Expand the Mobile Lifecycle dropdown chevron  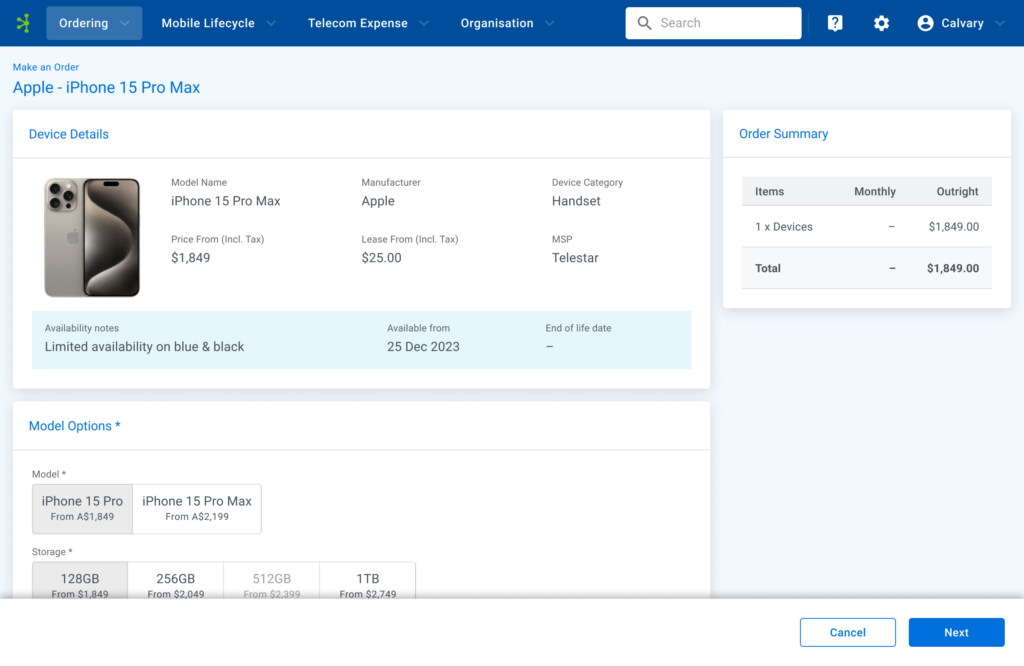(271, 23)
